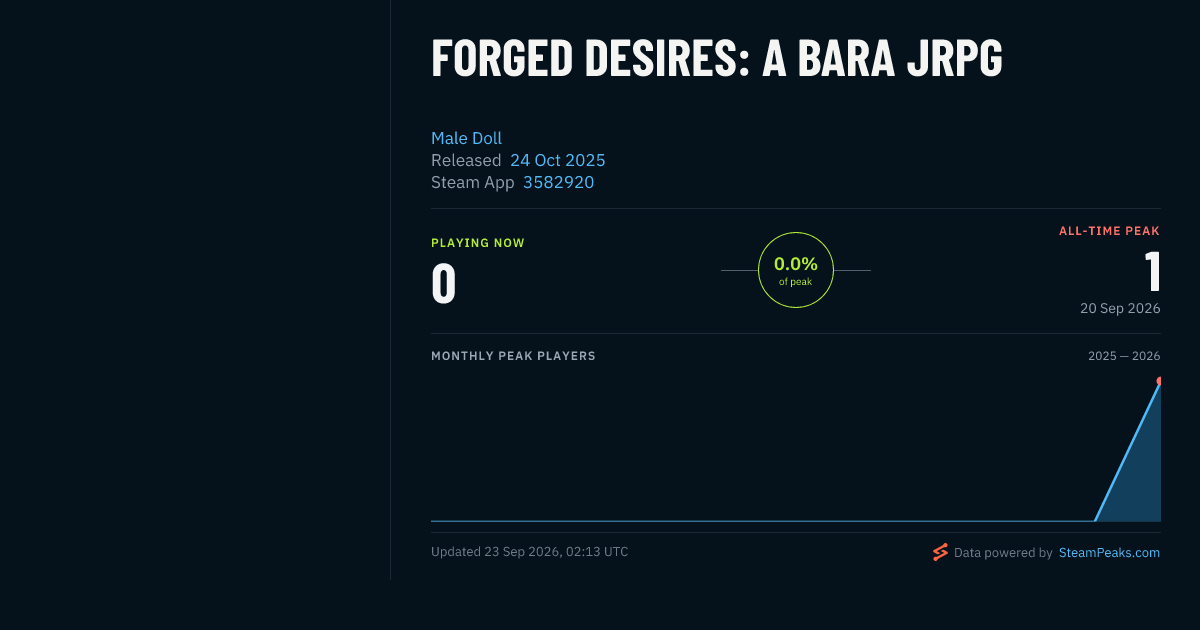Click the All-Time Peak label
The width and height of the screenshot is (1200, 630).
(1110, 231)
